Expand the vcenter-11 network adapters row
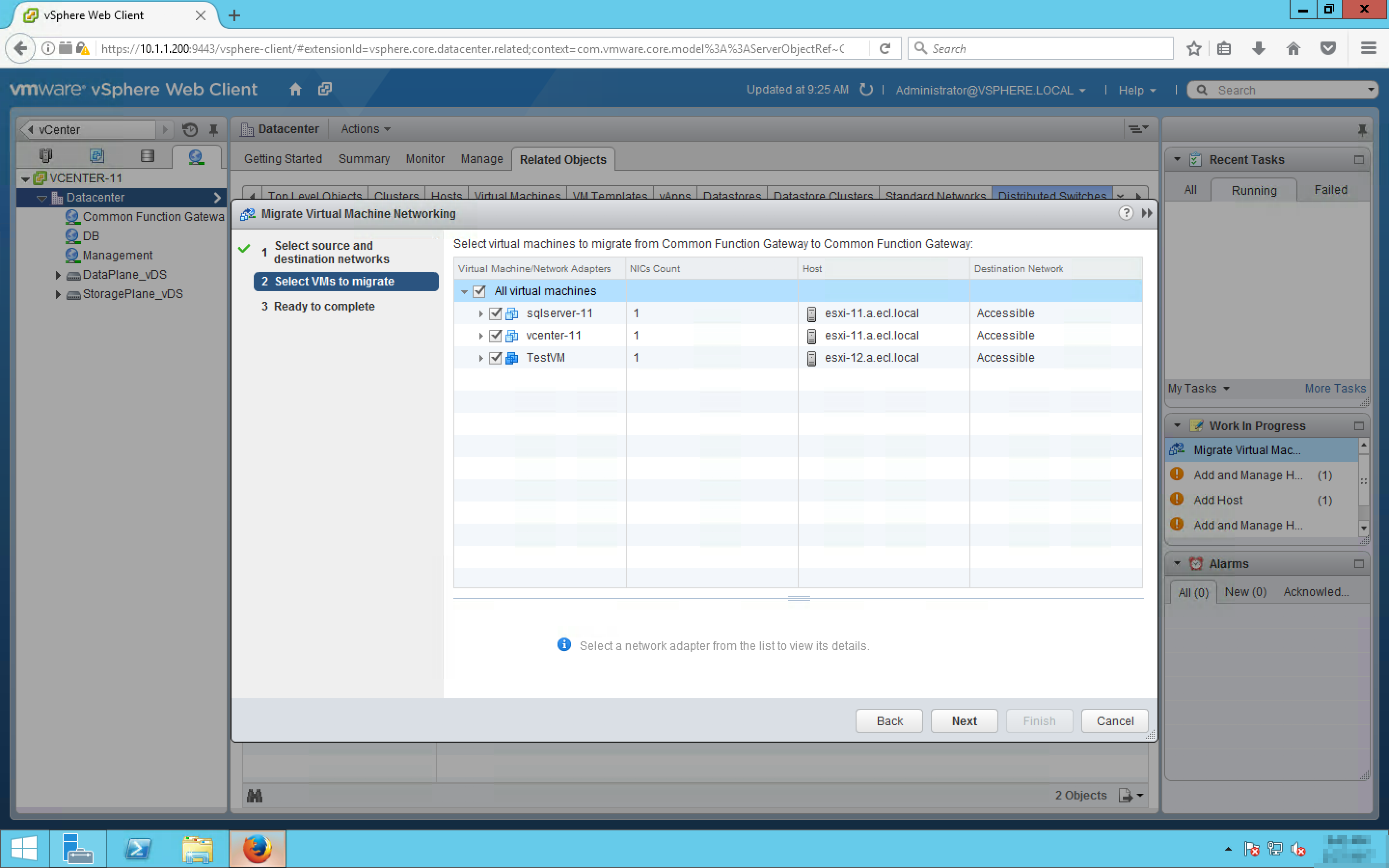The height and width of the screenshot is (868, 1389). click(481, 336)
